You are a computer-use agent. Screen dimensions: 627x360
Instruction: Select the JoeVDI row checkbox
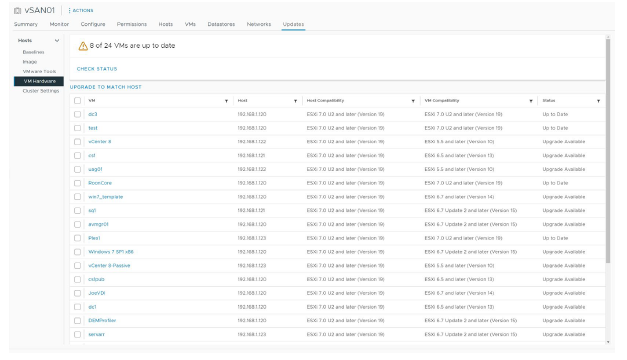(x=78, y=293)
